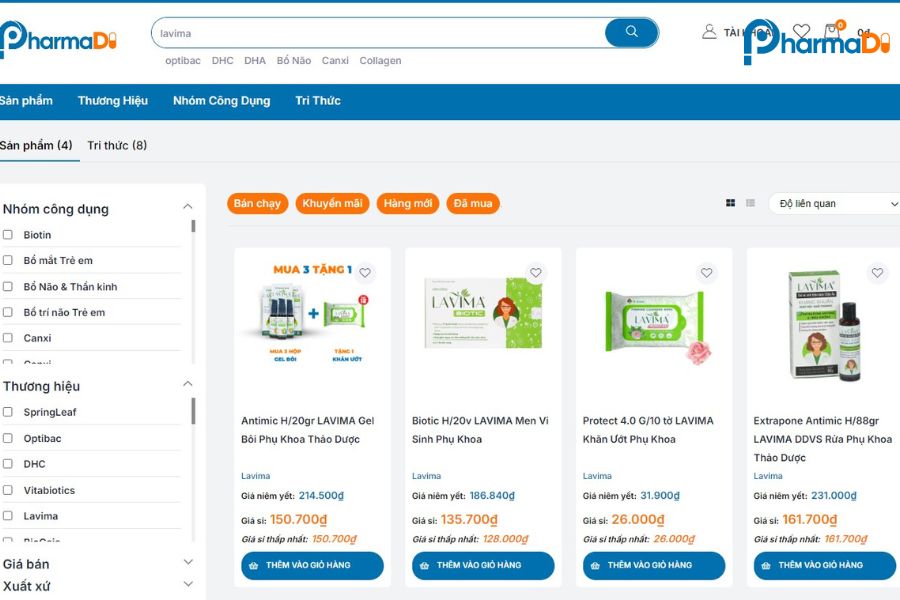Add Biotic product via Thêm vào giỏ hàng
This screenshot has width=900, height=600.
click(x=483, y=565)
